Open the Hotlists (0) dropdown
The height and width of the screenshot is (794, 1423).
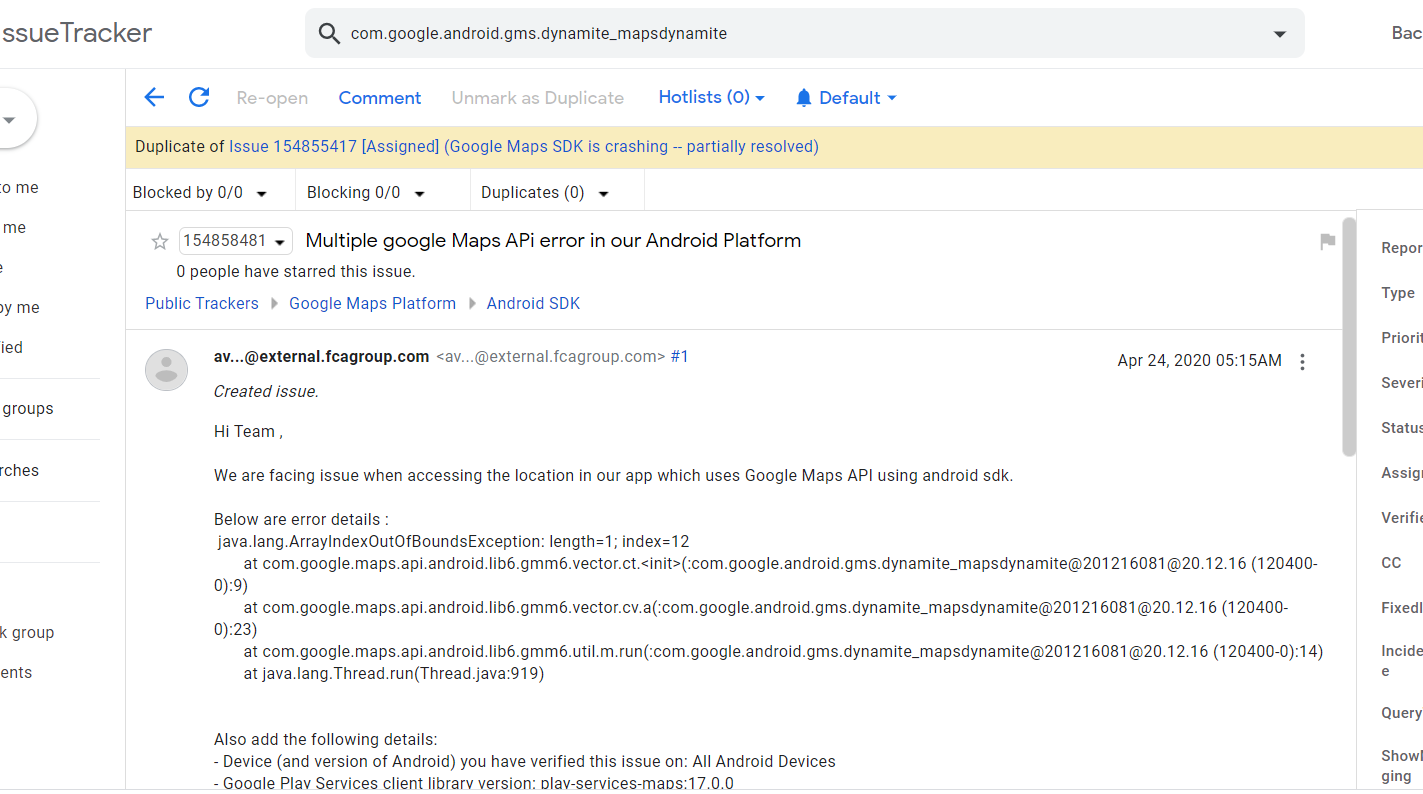(x=711, y=97)
